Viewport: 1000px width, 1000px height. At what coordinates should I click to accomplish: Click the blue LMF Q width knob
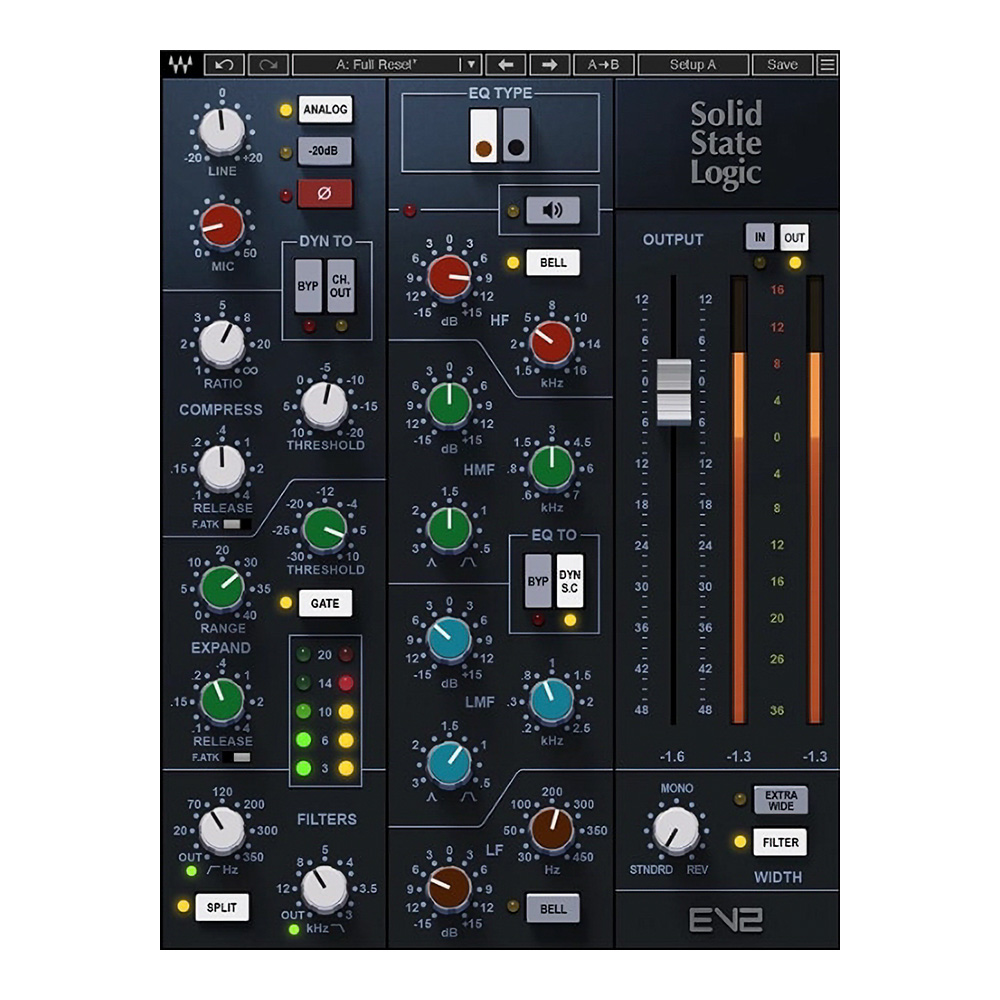(449, 763)
